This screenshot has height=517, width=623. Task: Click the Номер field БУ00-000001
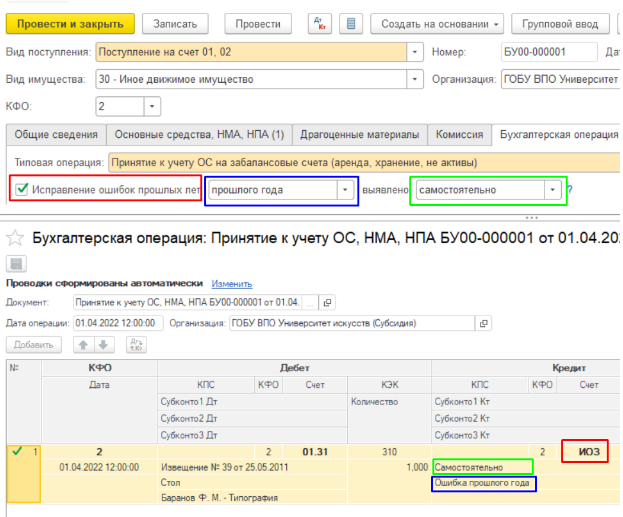[x=549, y=52]
